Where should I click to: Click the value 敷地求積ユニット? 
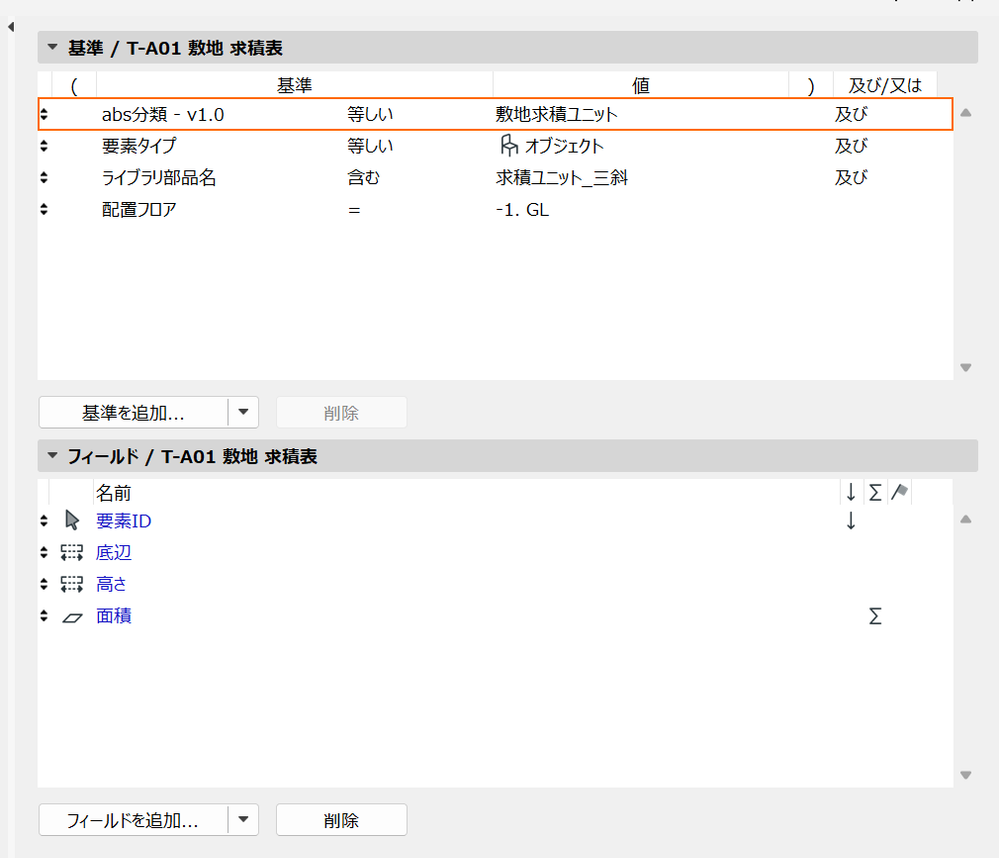(556, 115)
